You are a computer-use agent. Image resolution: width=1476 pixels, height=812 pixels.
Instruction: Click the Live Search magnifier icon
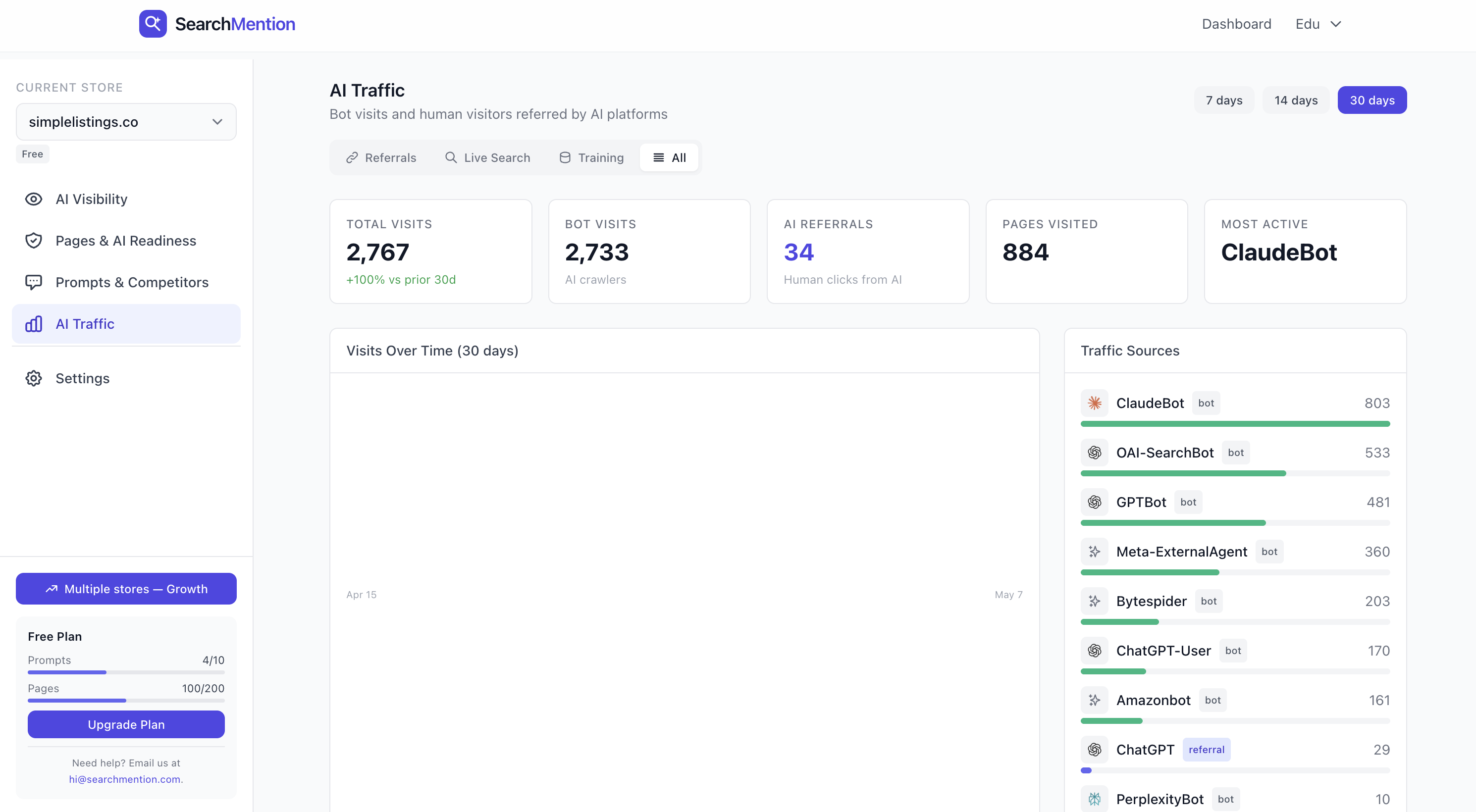tap(451, 157)
